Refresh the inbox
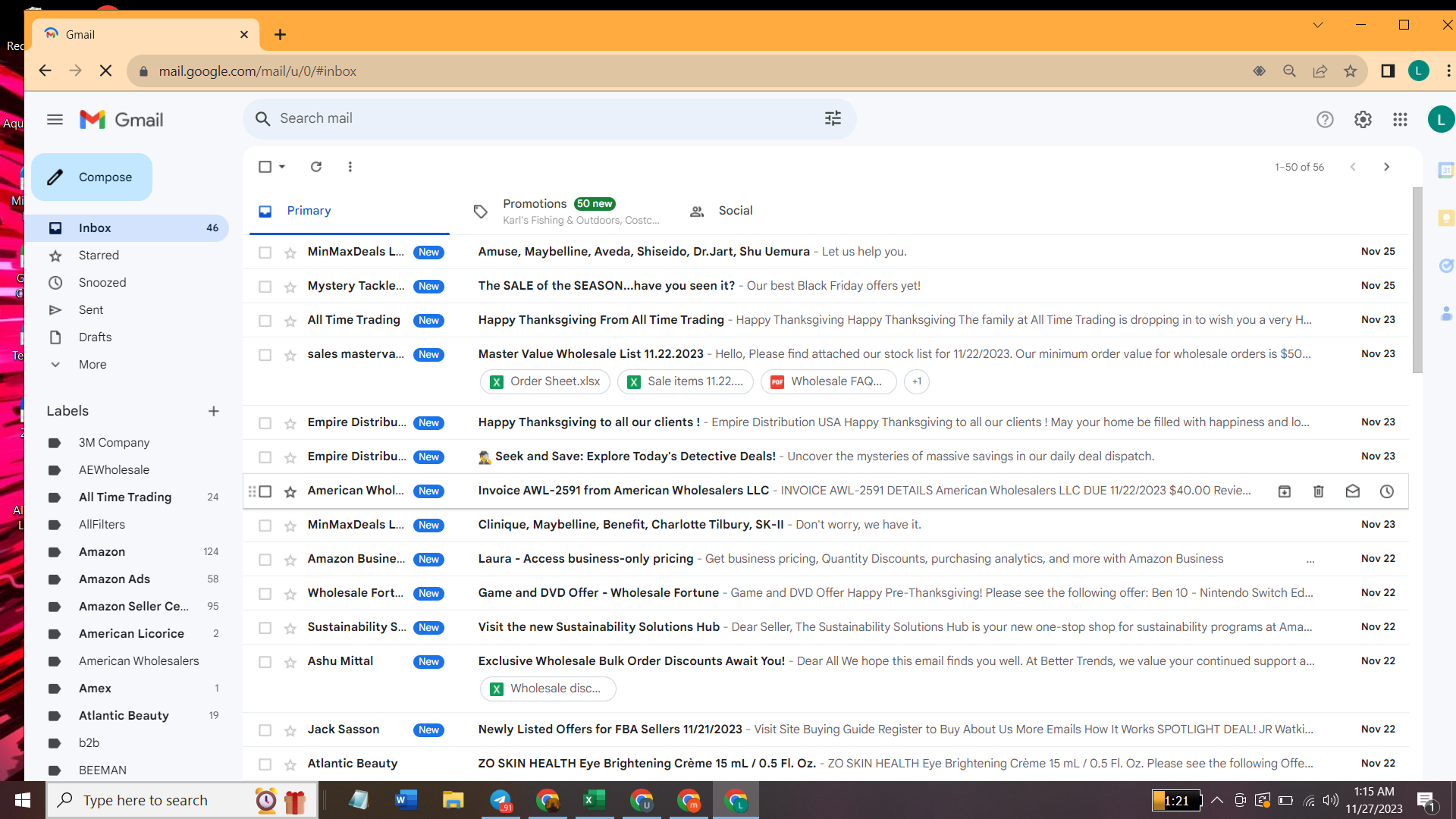1456x819 pixels. [x=316, y=167]
